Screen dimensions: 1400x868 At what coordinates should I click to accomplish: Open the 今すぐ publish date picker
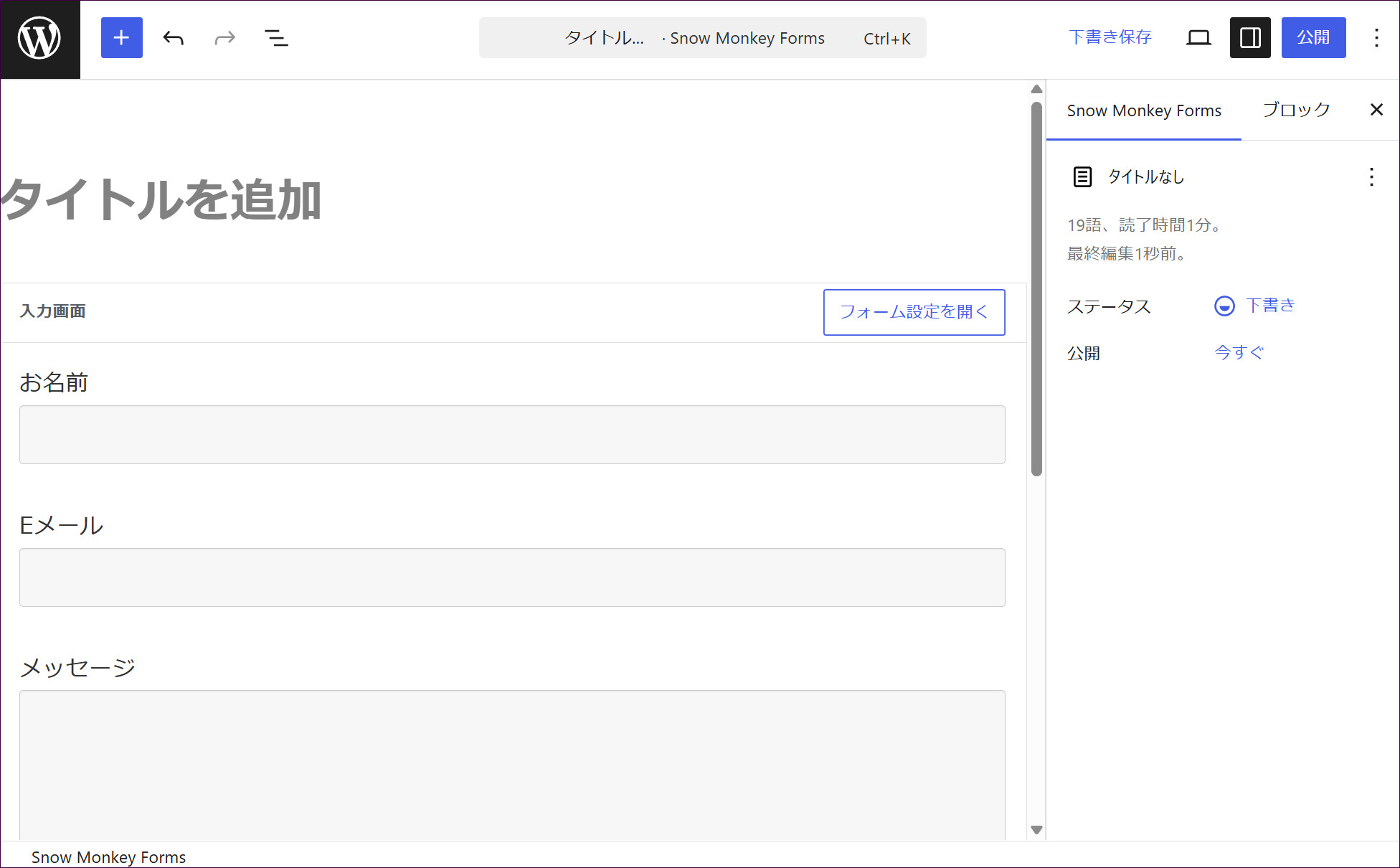(1239, 352)
